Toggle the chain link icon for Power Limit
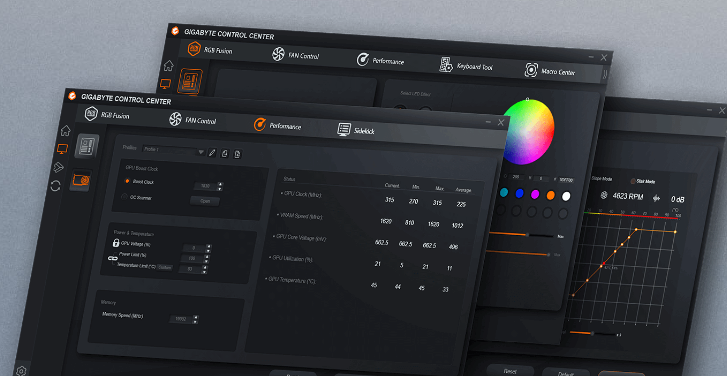This screenshot has height=376, width=727. point(113,258)
